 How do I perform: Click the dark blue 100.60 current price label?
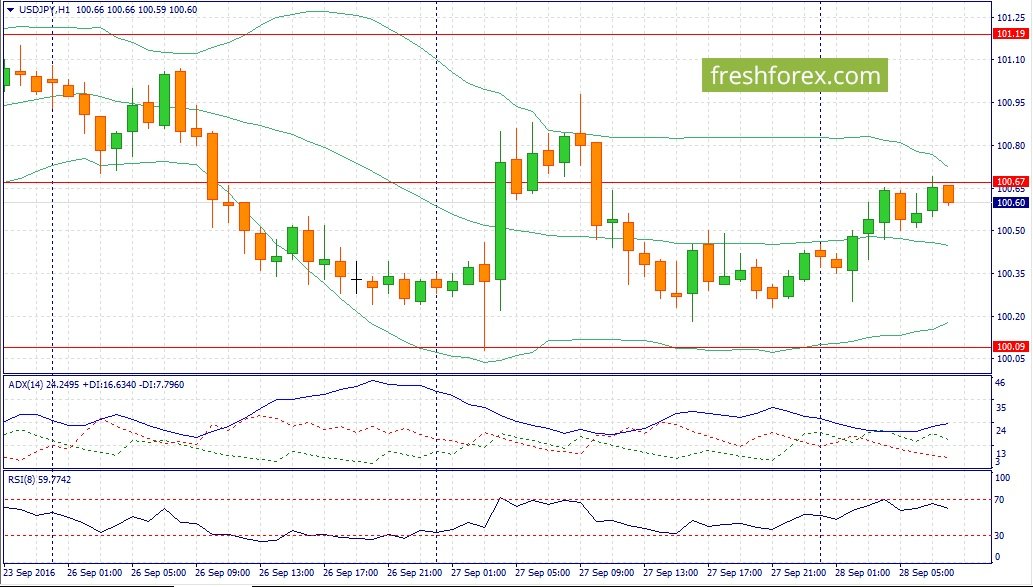(1011, 202)
